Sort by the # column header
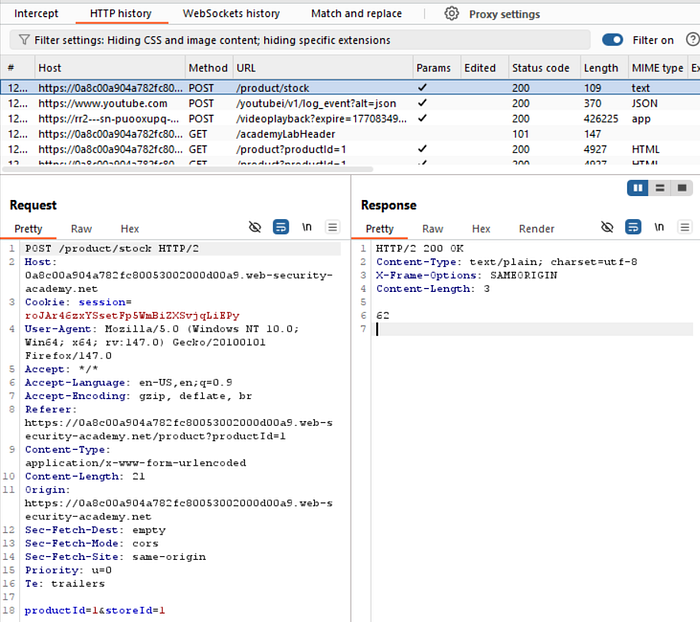 [x=17, y=68]
